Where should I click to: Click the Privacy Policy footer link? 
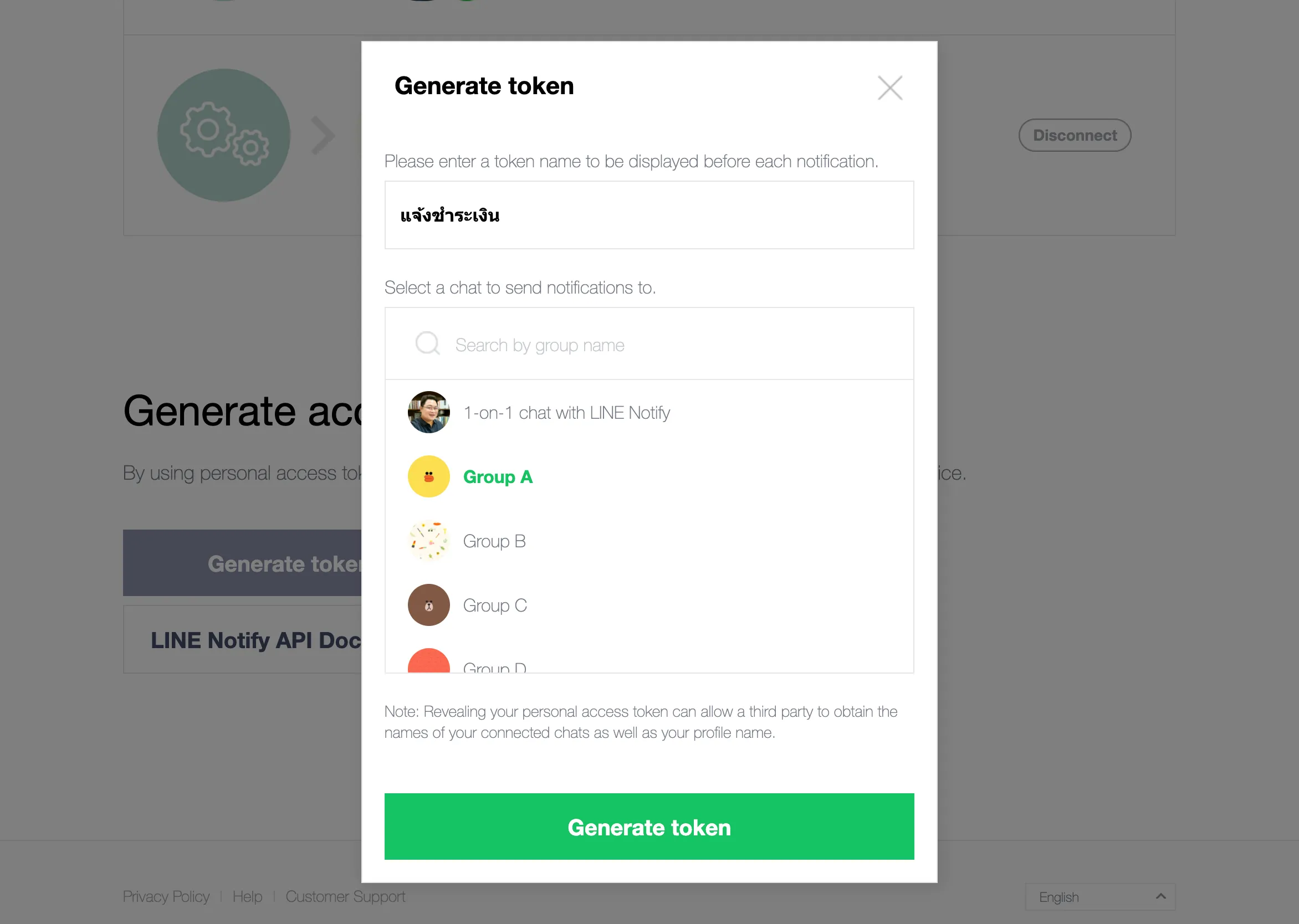click(166, 897)
